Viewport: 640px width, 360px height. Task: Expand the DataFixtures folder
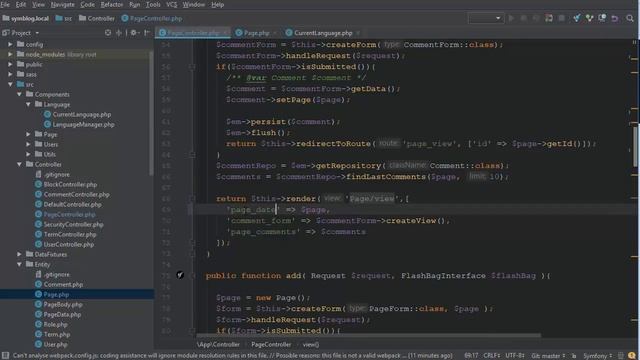19,254
